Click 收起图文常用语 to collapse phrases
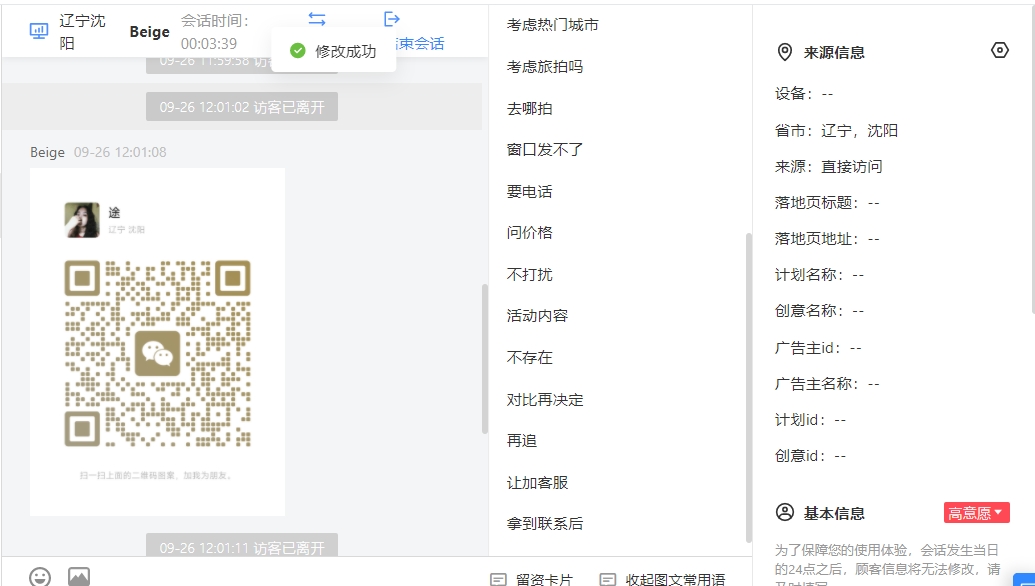The width and height of the screenshot is (1035, 586). (662, 579)
